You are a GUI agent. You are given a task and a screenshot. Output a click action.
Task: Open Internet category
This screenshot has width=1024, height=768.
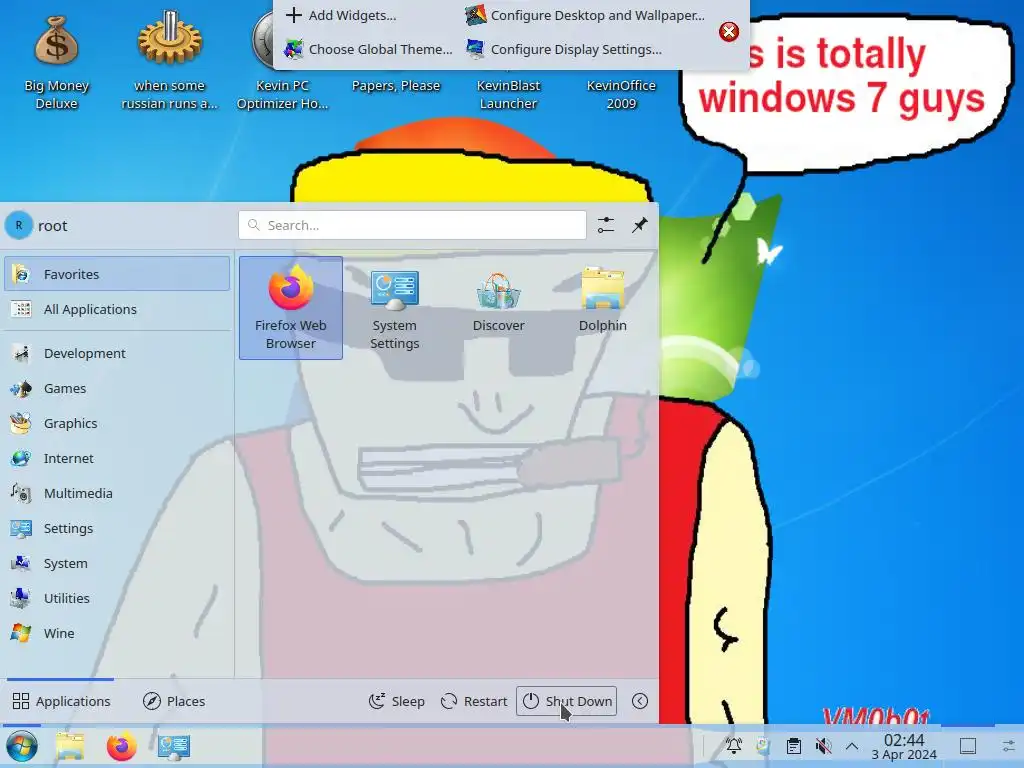point(117,458)
